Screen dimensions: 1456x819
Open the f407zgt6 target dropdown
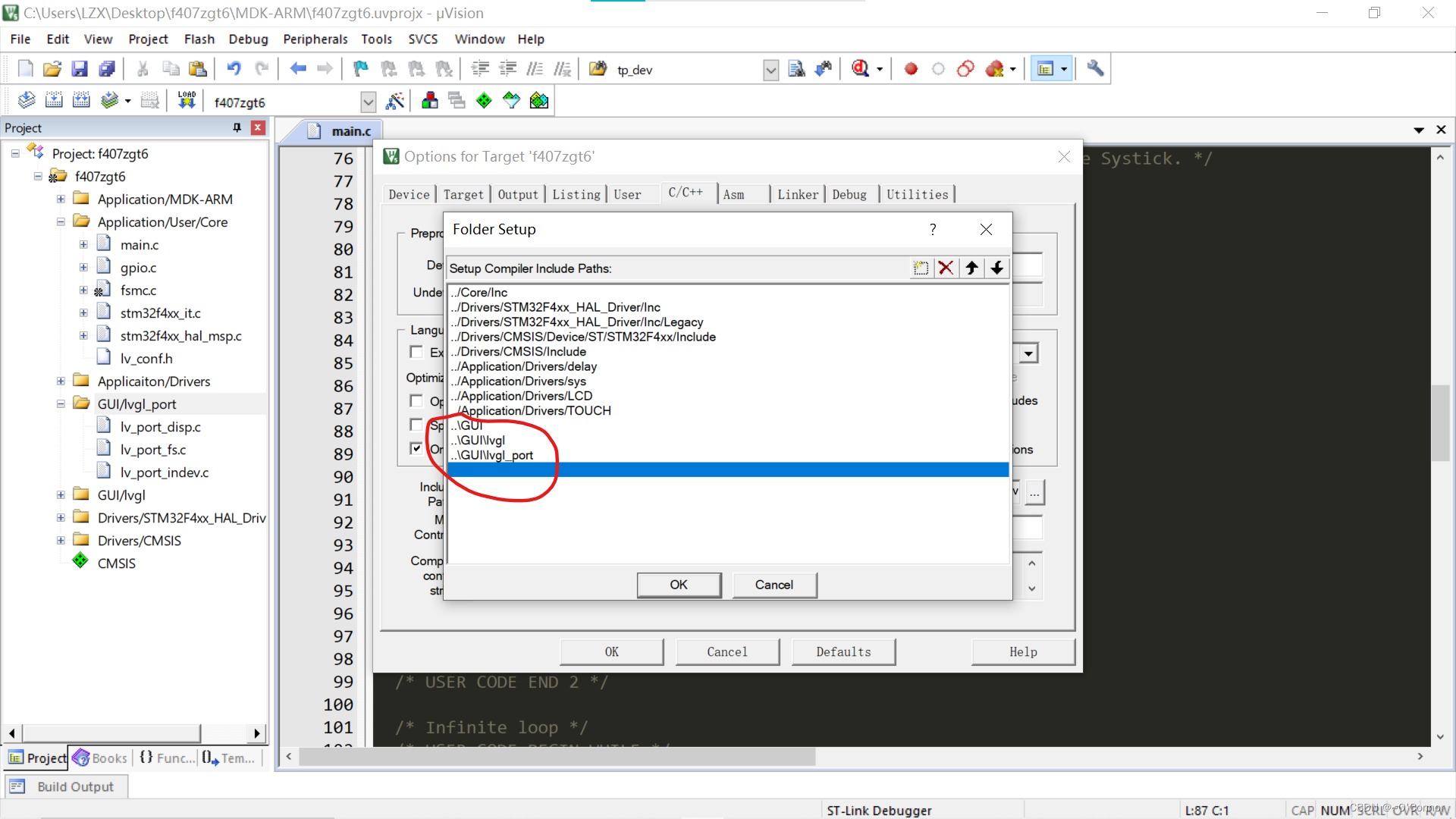pos(368,102)
